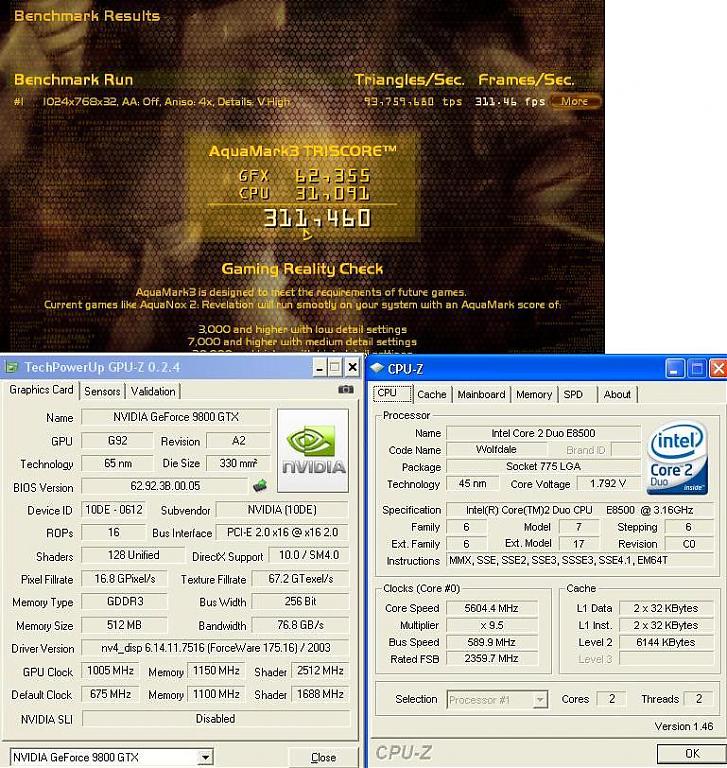Click the GFX score 62,355

333,176
